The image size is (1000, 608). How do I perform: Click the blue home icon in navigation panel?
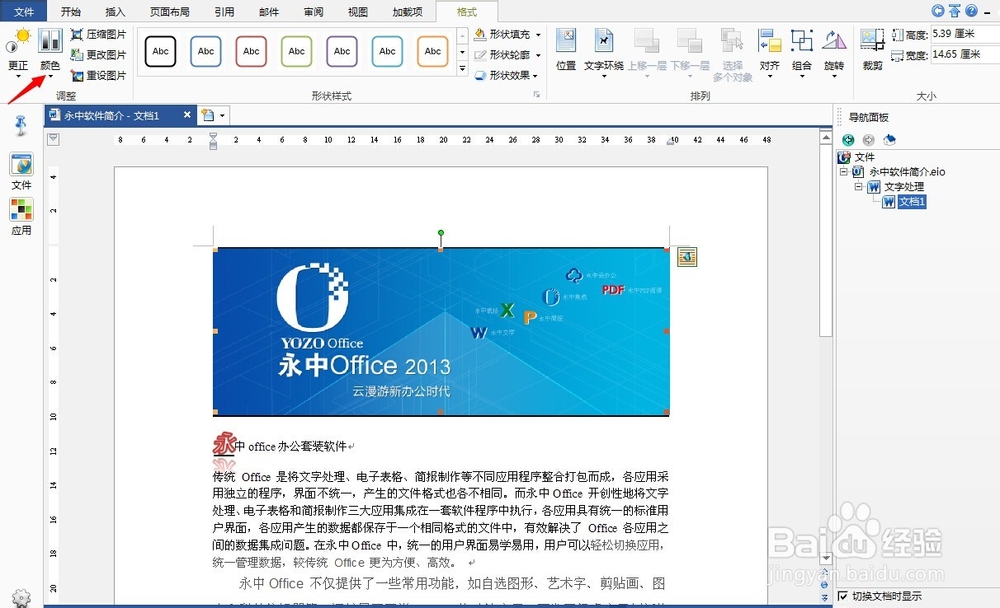[x=889, y=140]
